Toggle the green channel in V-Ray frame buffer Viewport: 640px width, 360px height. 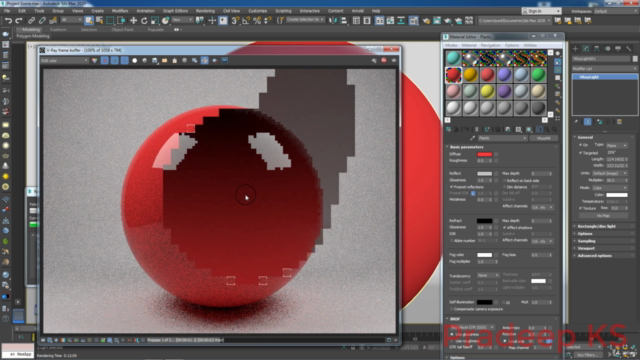(x=114, y=60)
